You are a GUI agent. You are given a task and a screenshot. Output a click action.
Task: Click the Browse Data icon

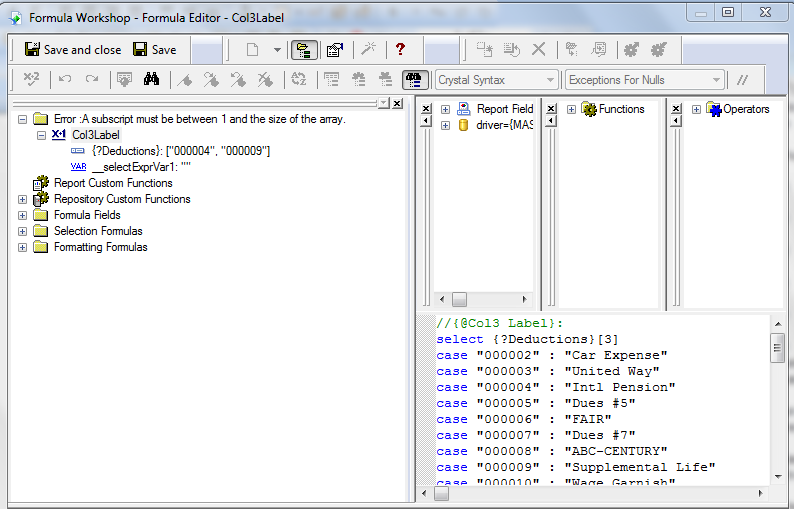pyautogui.click(x=124, y=79)
